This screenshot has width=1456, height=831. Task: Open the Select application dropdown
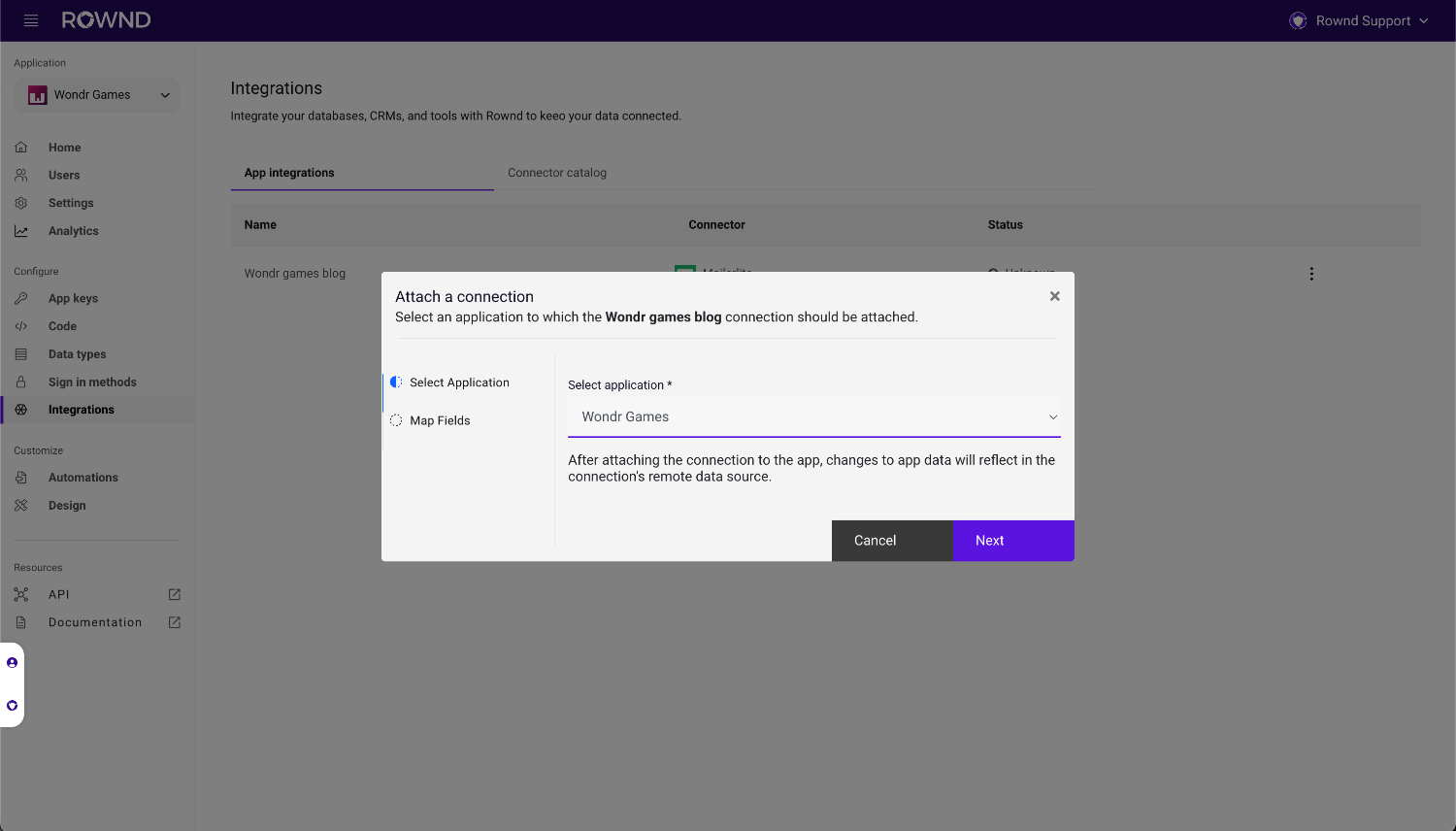(x=814, y=417)
